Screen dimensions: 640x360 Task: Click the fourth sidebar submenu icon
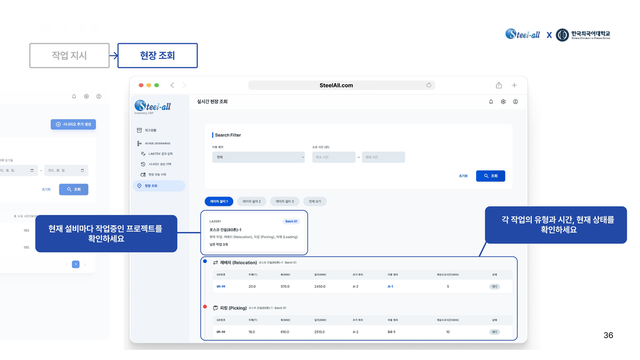(x=143, y=174)
